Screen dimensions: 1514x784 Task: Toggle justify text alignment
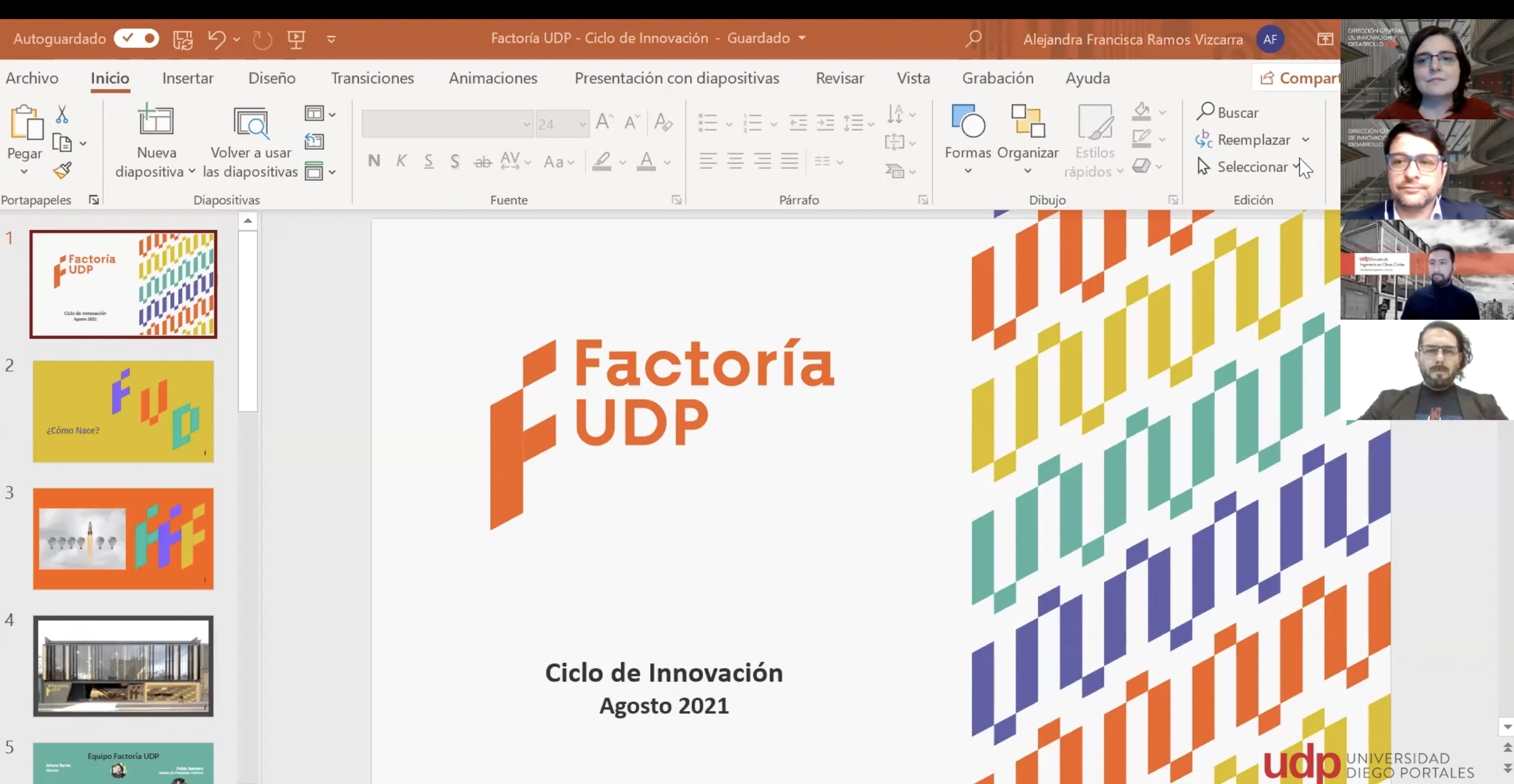coord(790,161)
